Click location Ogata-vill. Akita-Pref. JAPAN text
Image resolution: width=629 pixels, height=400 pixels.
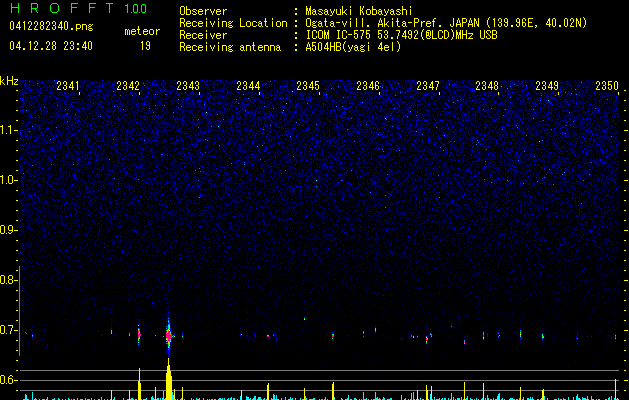pyautogui.click(x=446, y=23)
